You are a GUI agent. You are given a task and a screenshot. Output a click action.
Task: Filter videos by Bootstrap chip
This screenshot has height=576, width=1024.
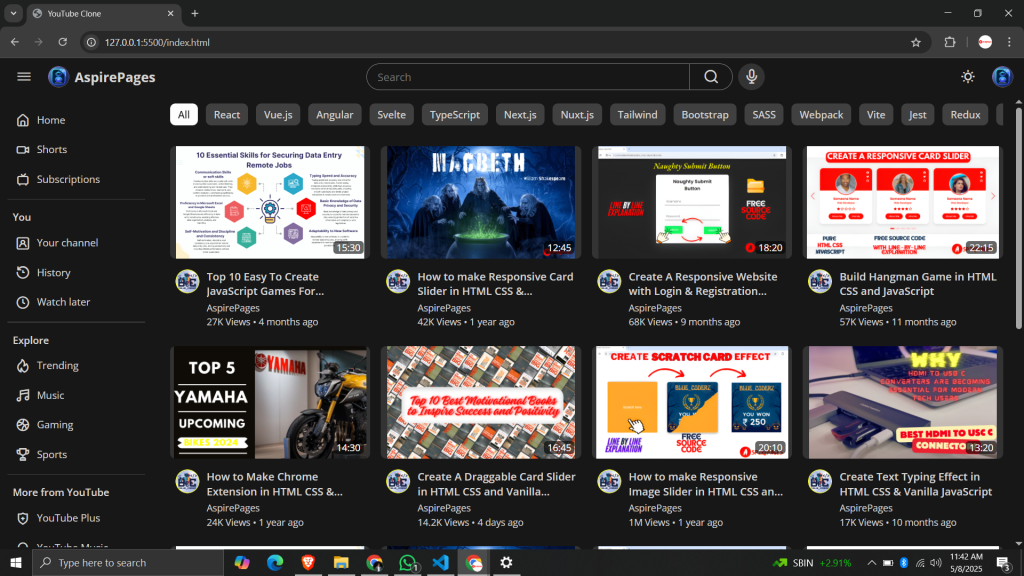click(x=705, y=114)
